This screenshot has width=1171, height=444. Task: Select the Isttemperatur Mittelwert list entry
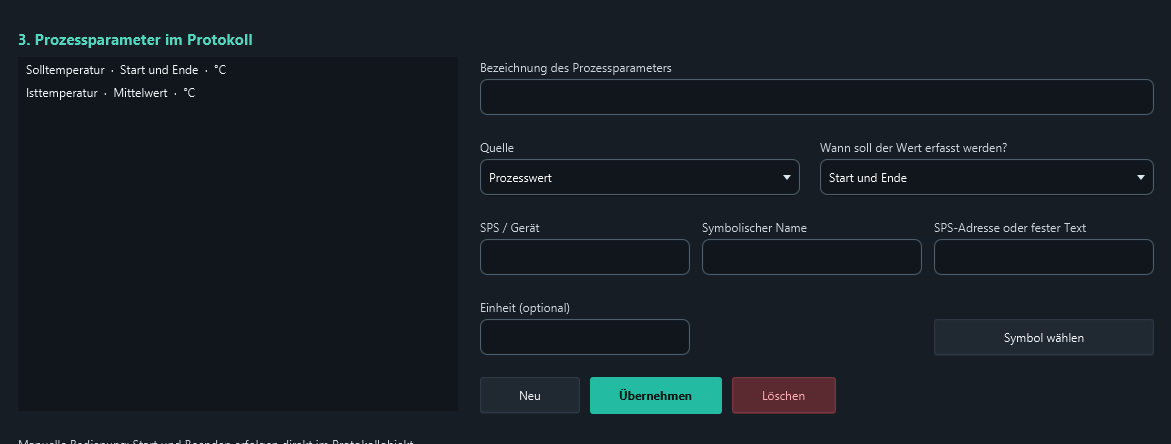tap(237, 93)
